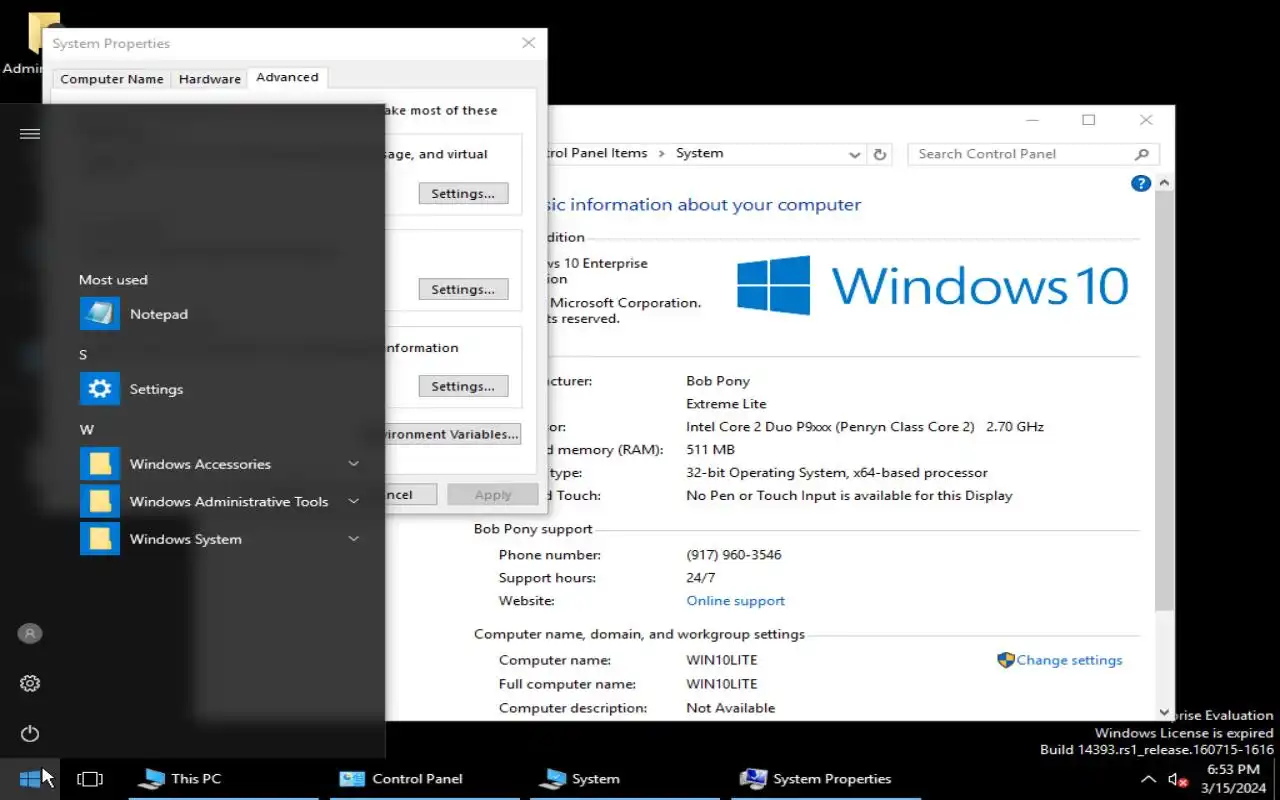Click the System window vertical scrollbar
1280x800 pixels.
tap(1165, 400)
